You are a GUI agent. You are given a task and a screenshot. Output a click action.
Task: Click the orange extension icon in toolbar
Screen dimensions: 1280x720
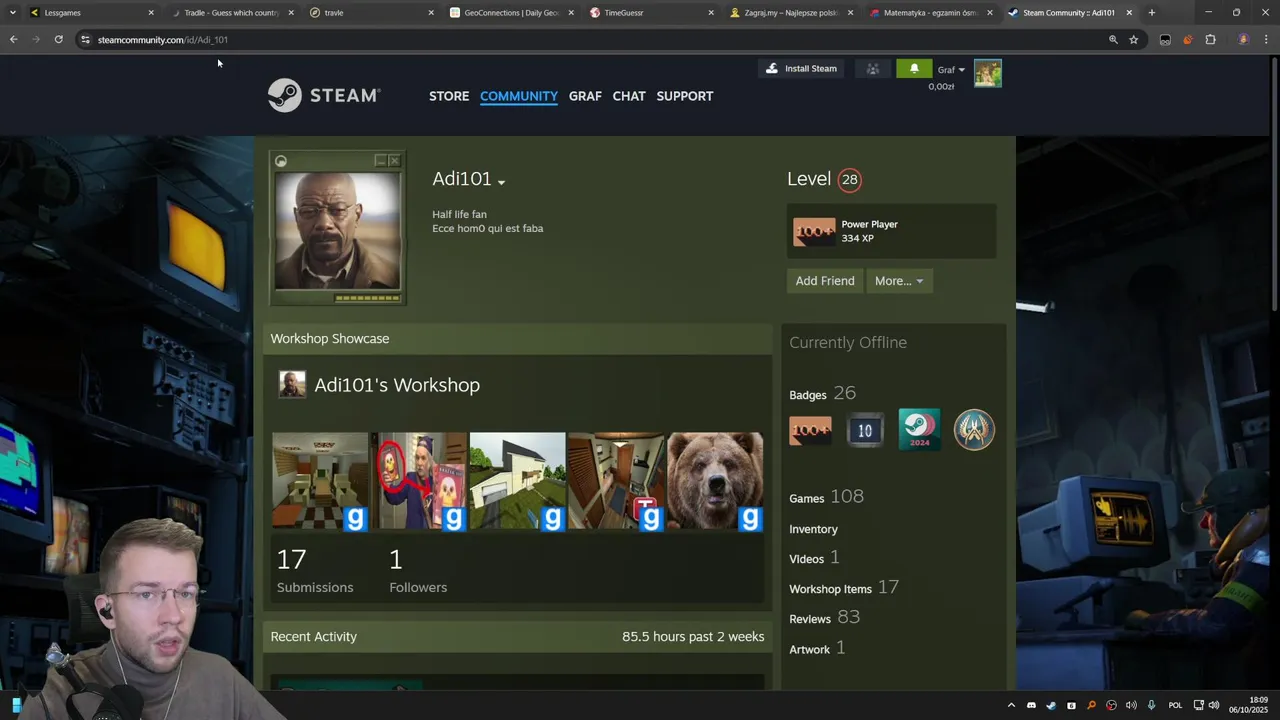1187,39
